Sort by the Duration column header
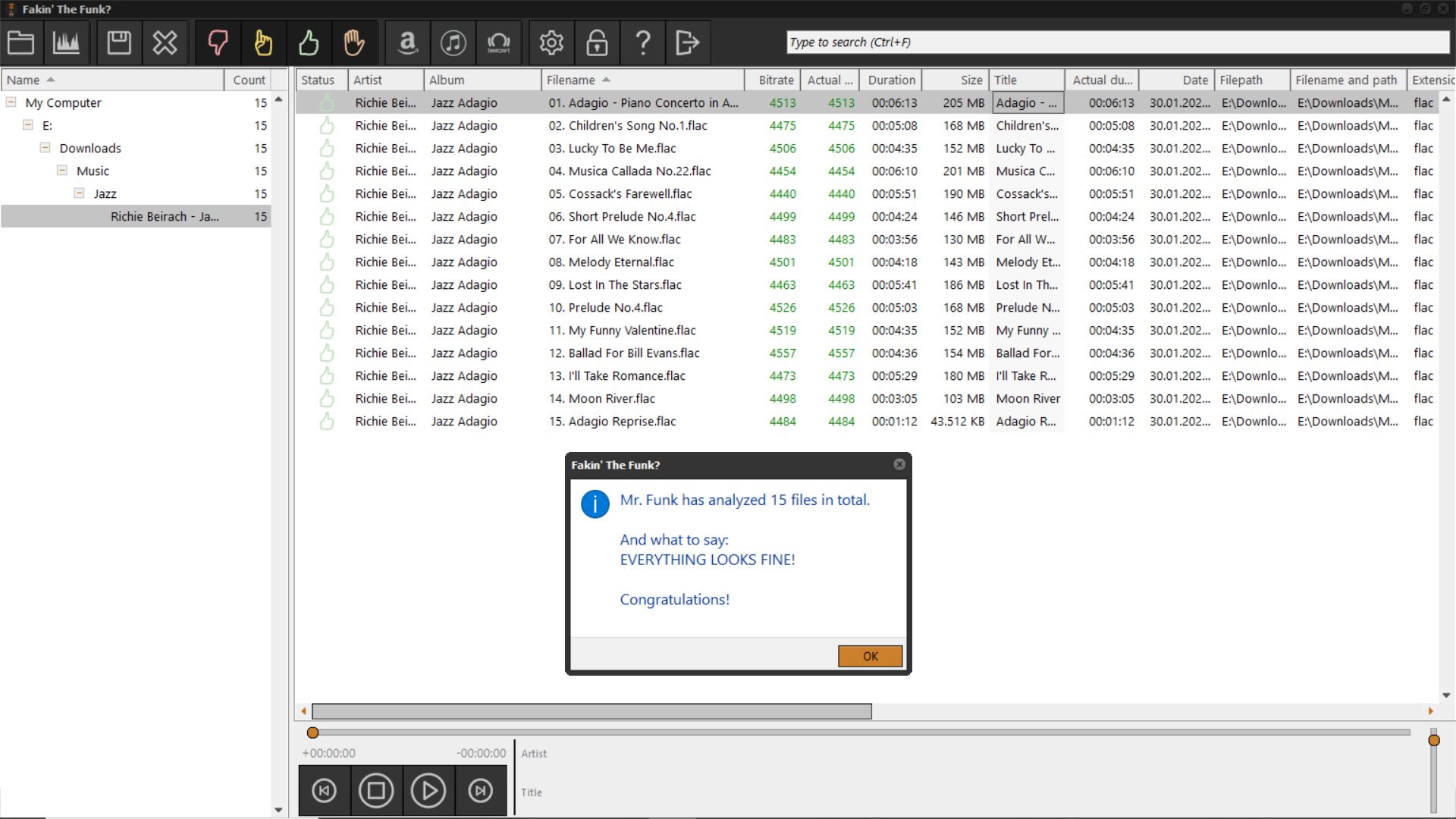This screenshot has width=1456, height=819. pos(891,80)
